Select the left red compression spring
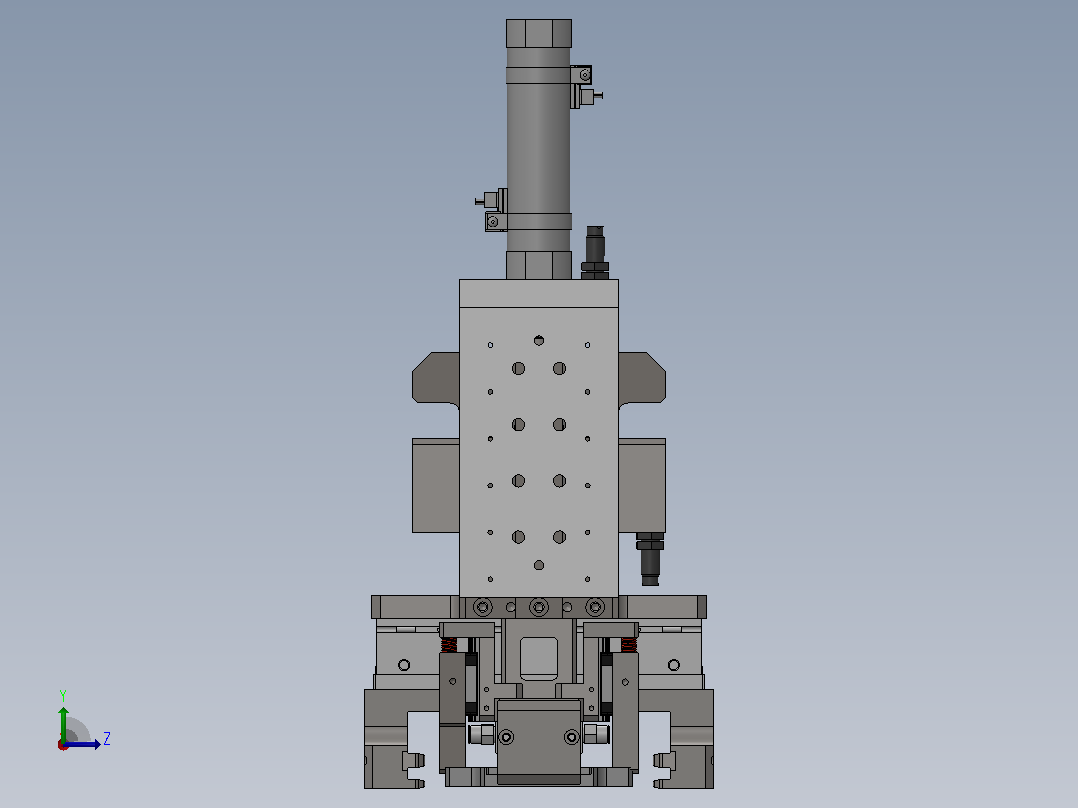The height and width of the screenshot is (808, 1078). coord(448,645)
